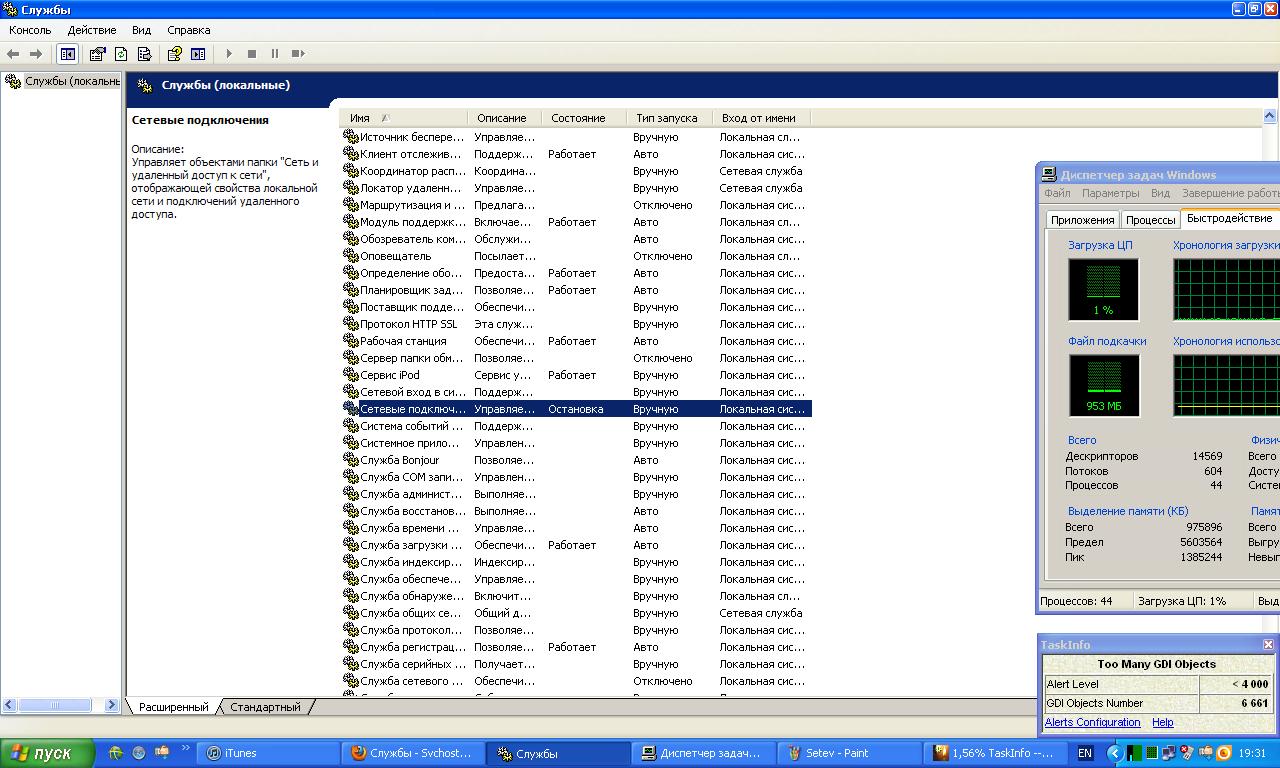The width and height of the screenshot is (1280, 768).
Task: Select Службы (локальные) node in the tree
Action: click(72, 81)
